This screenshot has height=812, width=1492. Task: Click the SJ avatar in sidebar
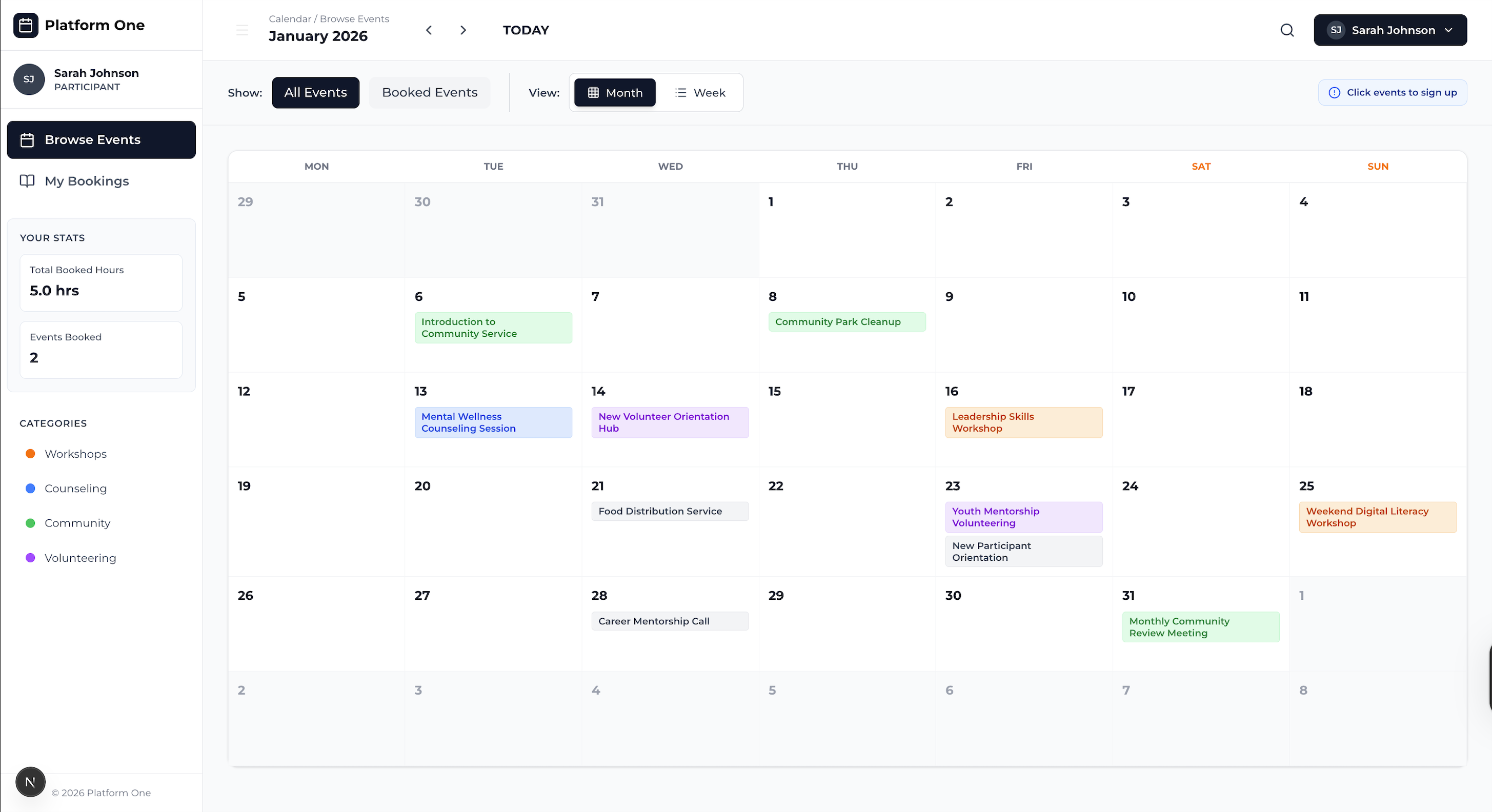point(29,79)
